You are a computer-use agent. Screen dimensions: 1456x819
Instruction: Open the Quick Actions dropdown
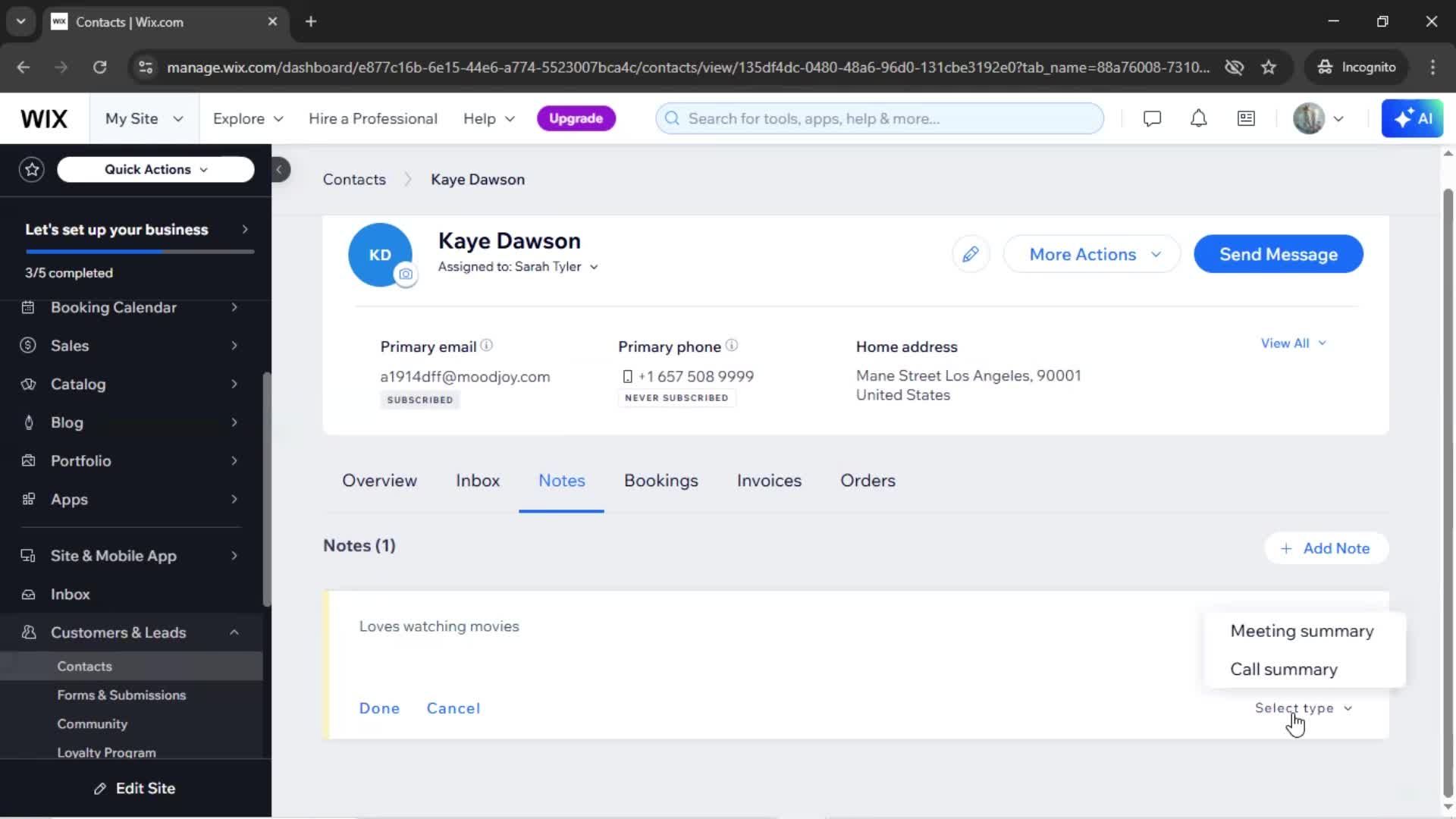155,170
